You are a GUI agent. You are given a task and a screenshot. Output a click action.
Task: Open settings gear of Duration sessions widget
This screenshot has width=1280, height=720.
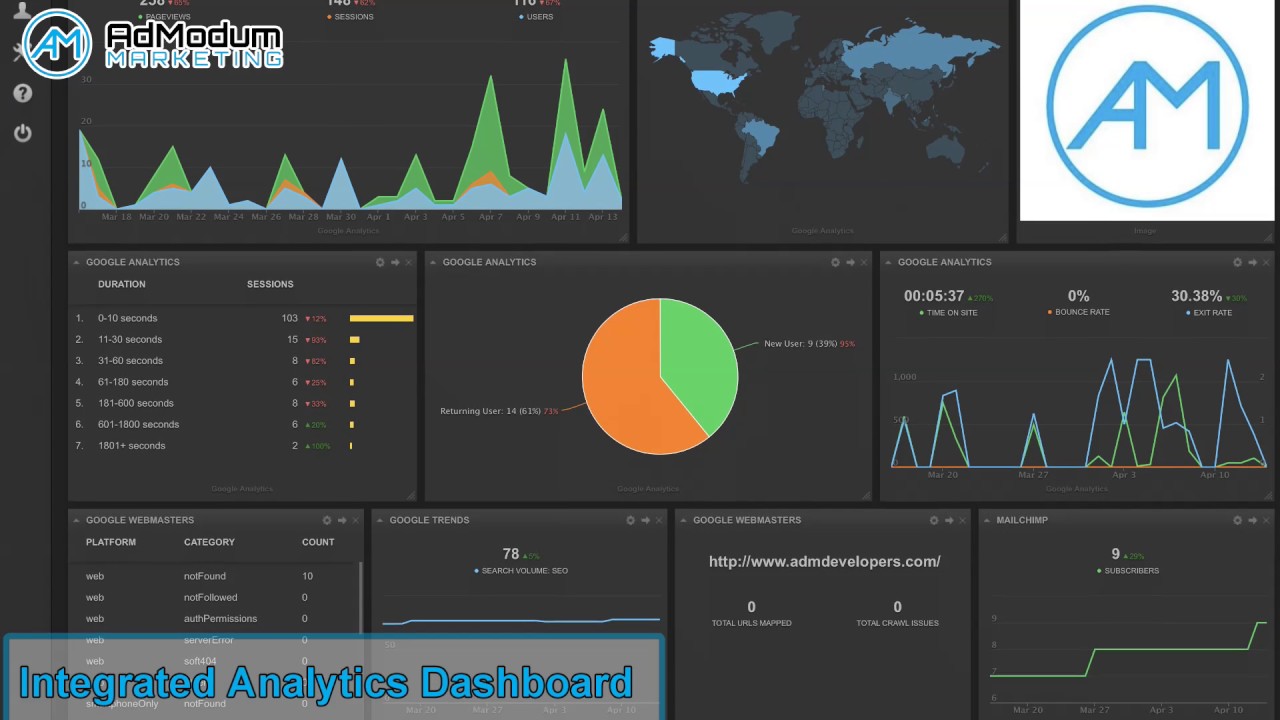pos(380,262)
